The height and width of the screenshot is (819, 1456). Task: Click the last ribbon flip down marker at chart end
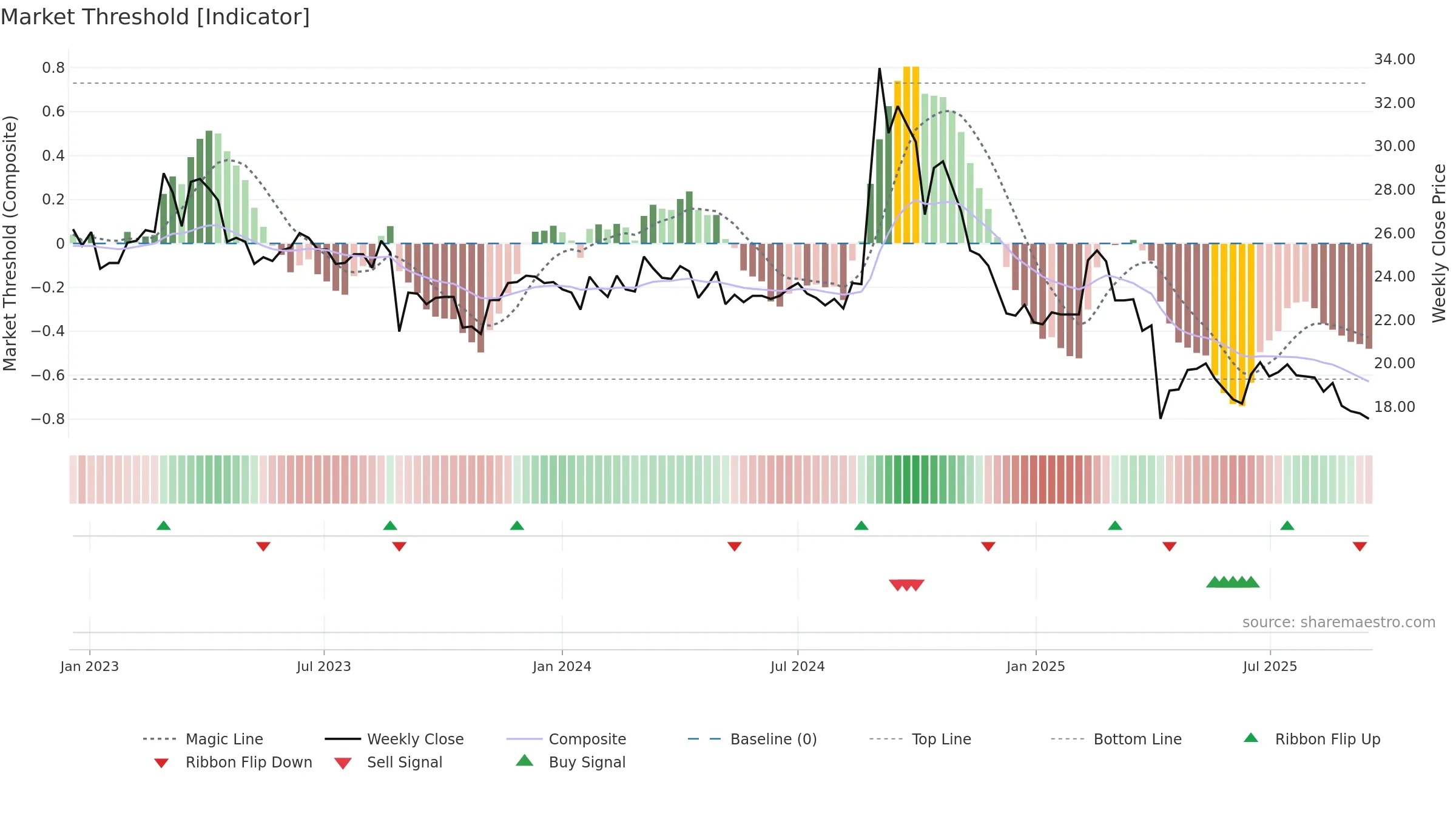[1360, 547]
